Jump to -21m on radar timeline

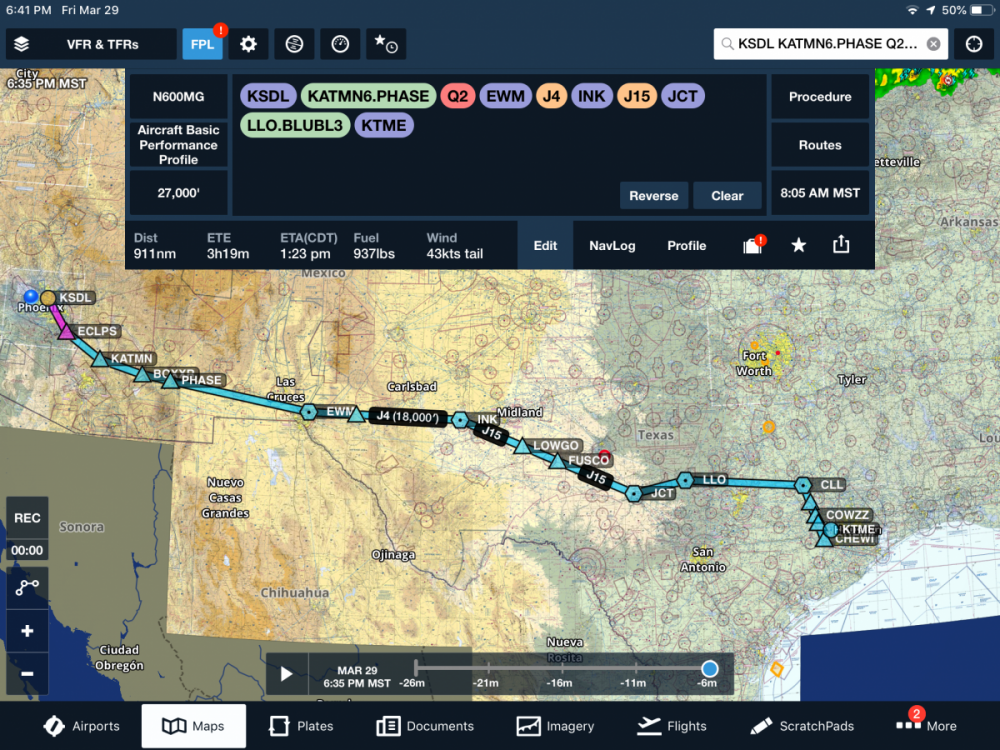(486, 682)
